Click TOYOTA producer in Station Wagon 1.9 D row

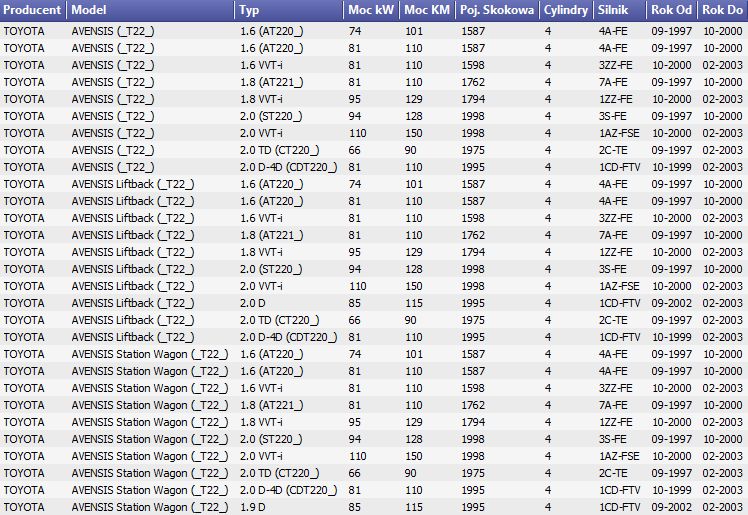pyautogui.click(x=24, y=507)
